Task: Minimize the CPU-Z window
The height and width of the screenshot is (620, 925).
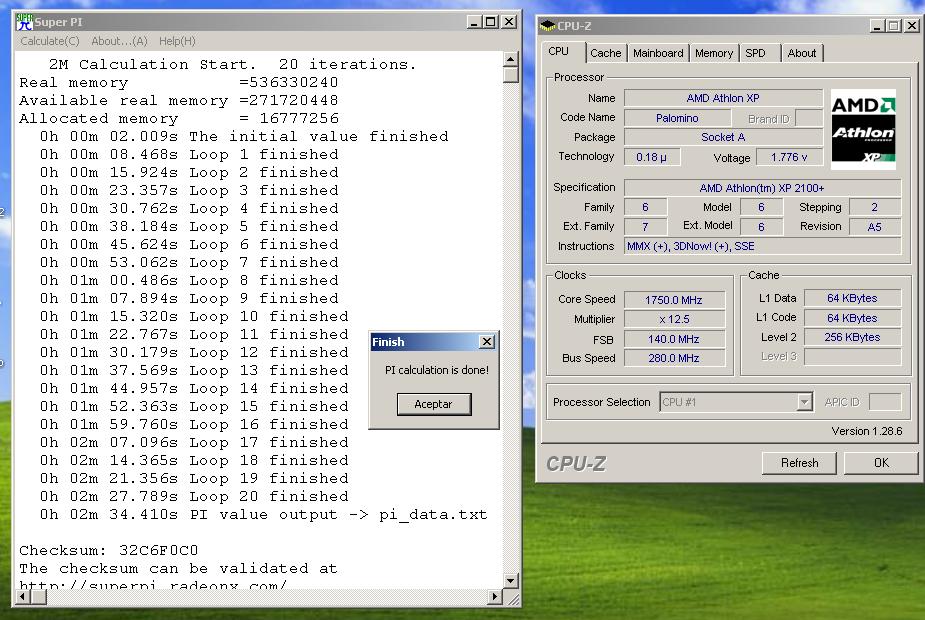Action: click(877, 26)
